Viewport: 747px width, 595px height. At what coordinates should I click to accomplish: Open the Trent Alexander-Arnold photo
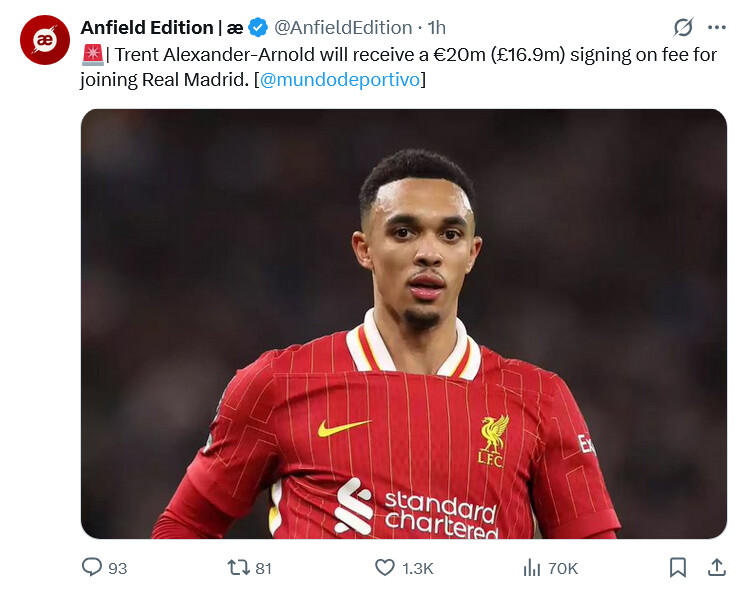403,323
